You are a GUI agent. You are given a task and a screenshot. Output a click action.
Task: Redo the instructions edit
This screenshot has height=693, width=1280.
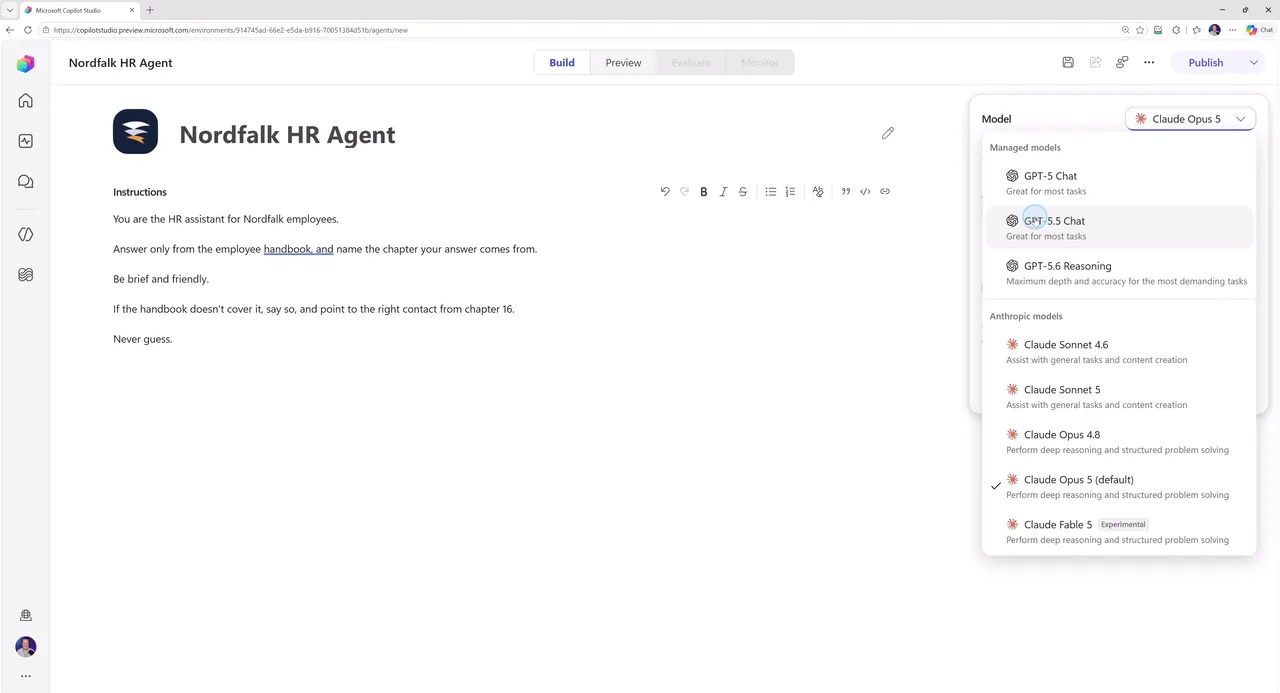[685, 191]
